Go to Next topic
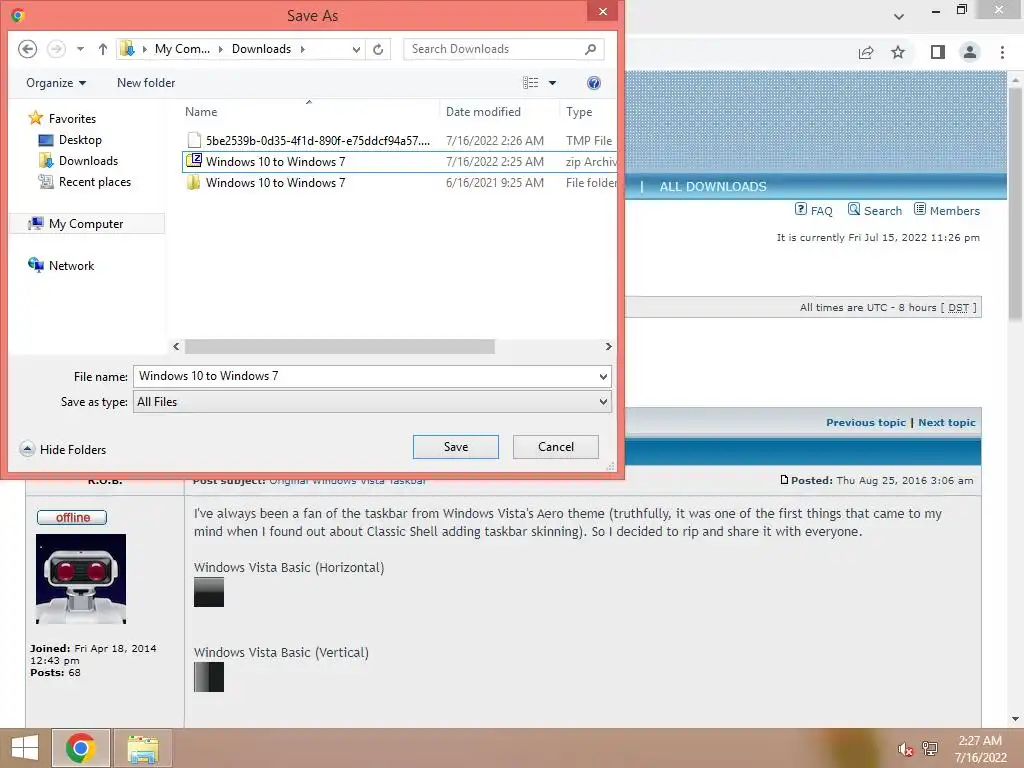 click(x=947, y=423)
